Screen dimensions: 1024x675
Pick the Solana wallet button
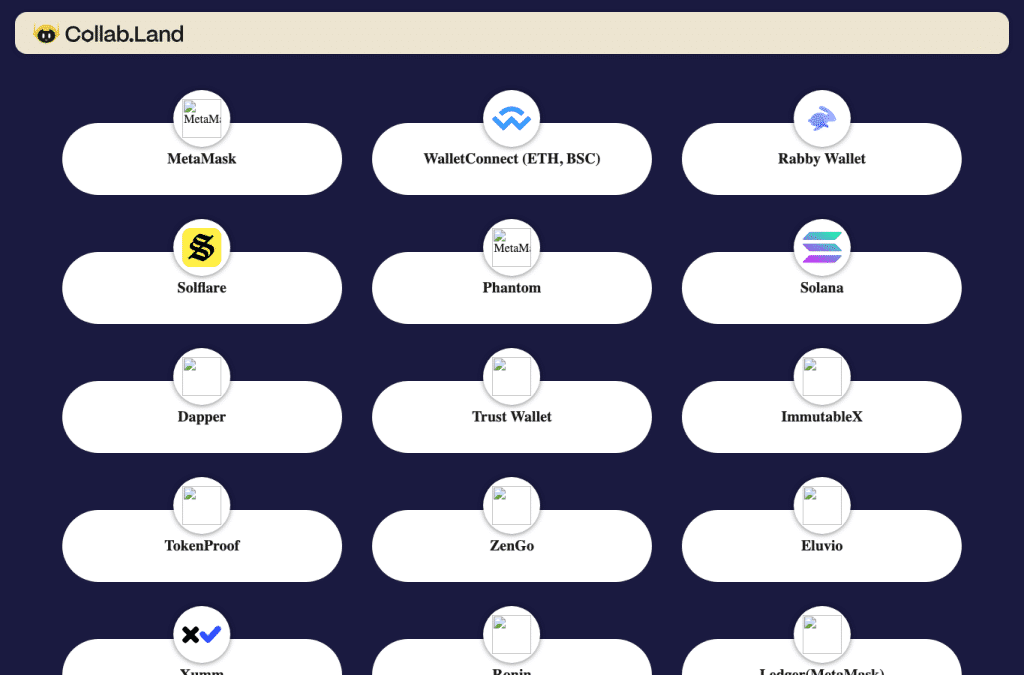pyautogui.click(x=822, y=288)
